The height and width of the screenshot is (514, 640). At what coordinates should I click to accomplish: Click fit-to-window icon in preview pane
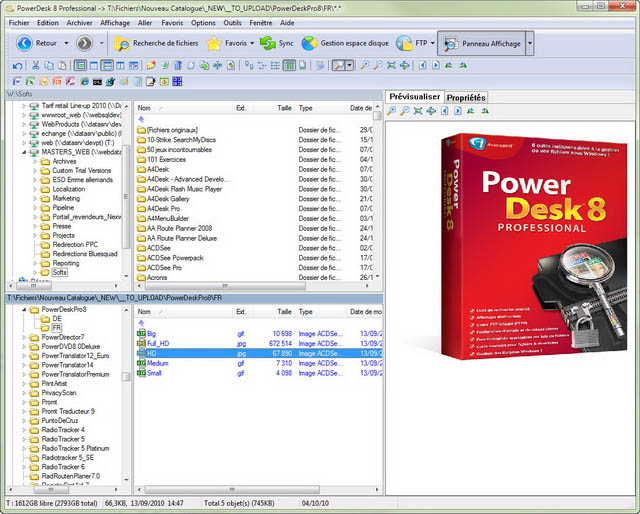[418, 111]
